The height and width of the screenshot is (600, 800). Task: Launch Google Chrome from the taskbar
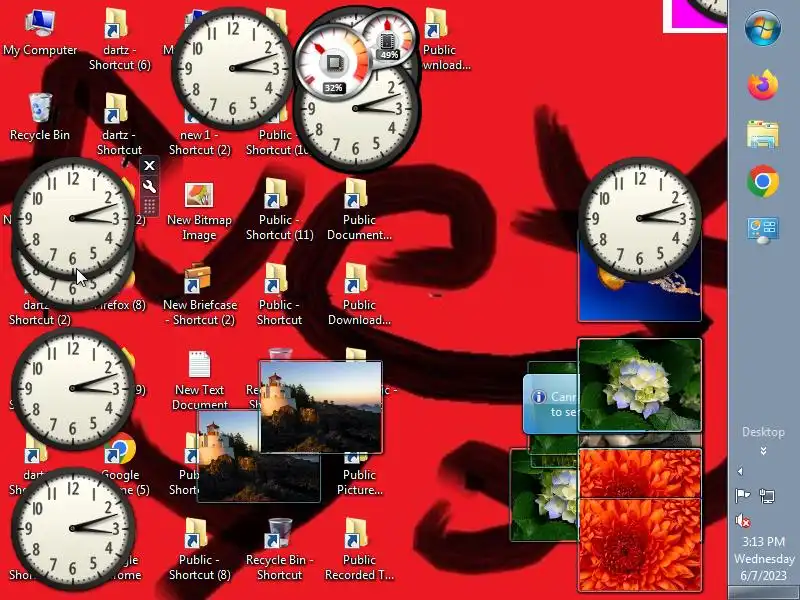(x=763, y=181)
